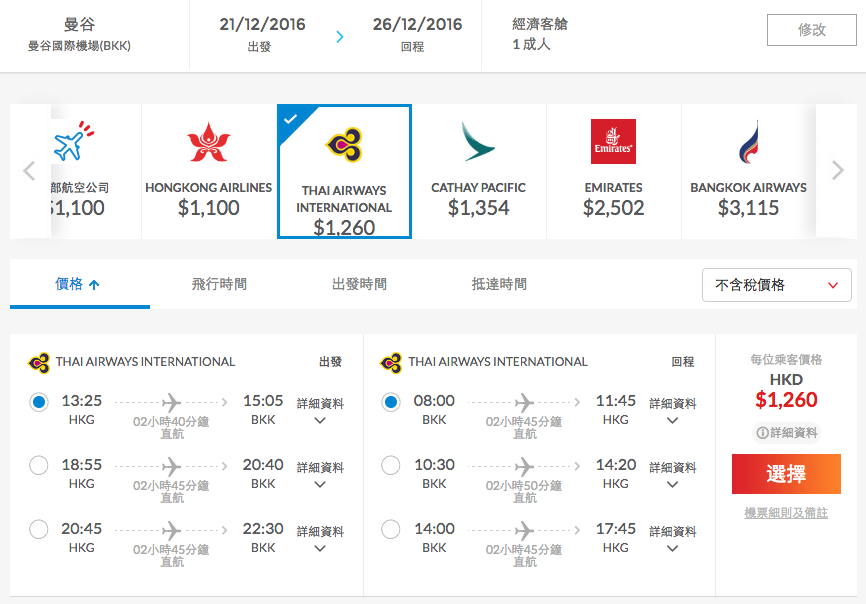Image resolution: width=866 pixels, height=604 pixels.
Task: Expand details for the 08:00 return flight
Action: tap(672, 411)
